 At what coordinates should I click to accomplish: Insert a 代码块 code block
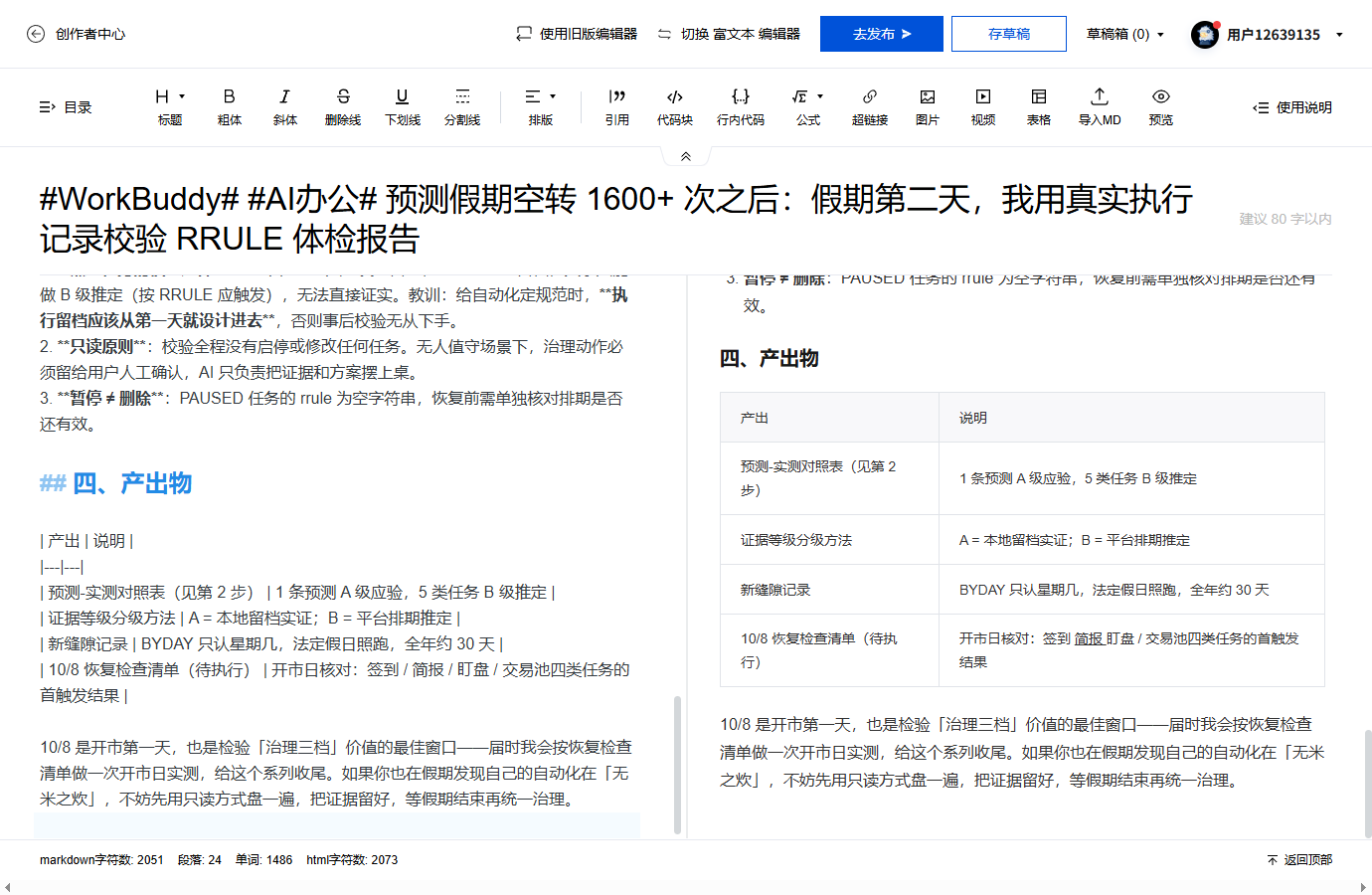pos(675,106)
